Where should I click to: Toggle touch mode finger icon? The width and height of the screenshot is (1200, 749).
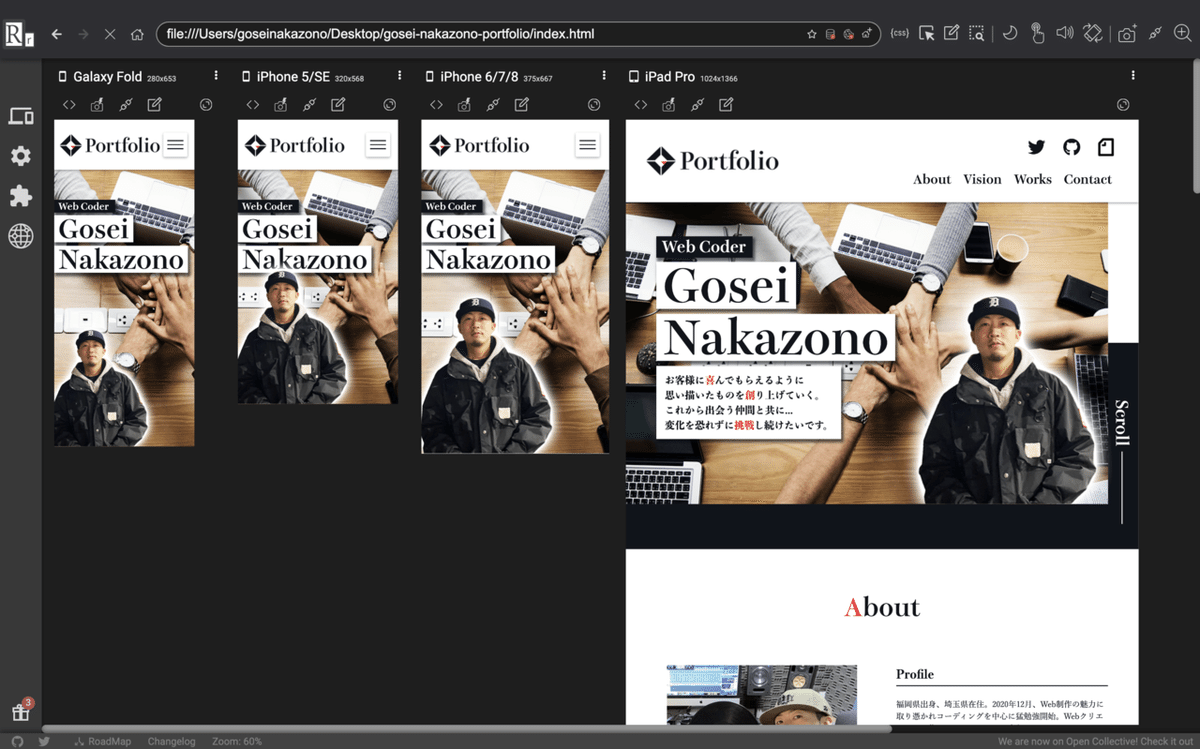pos(1037,34)
